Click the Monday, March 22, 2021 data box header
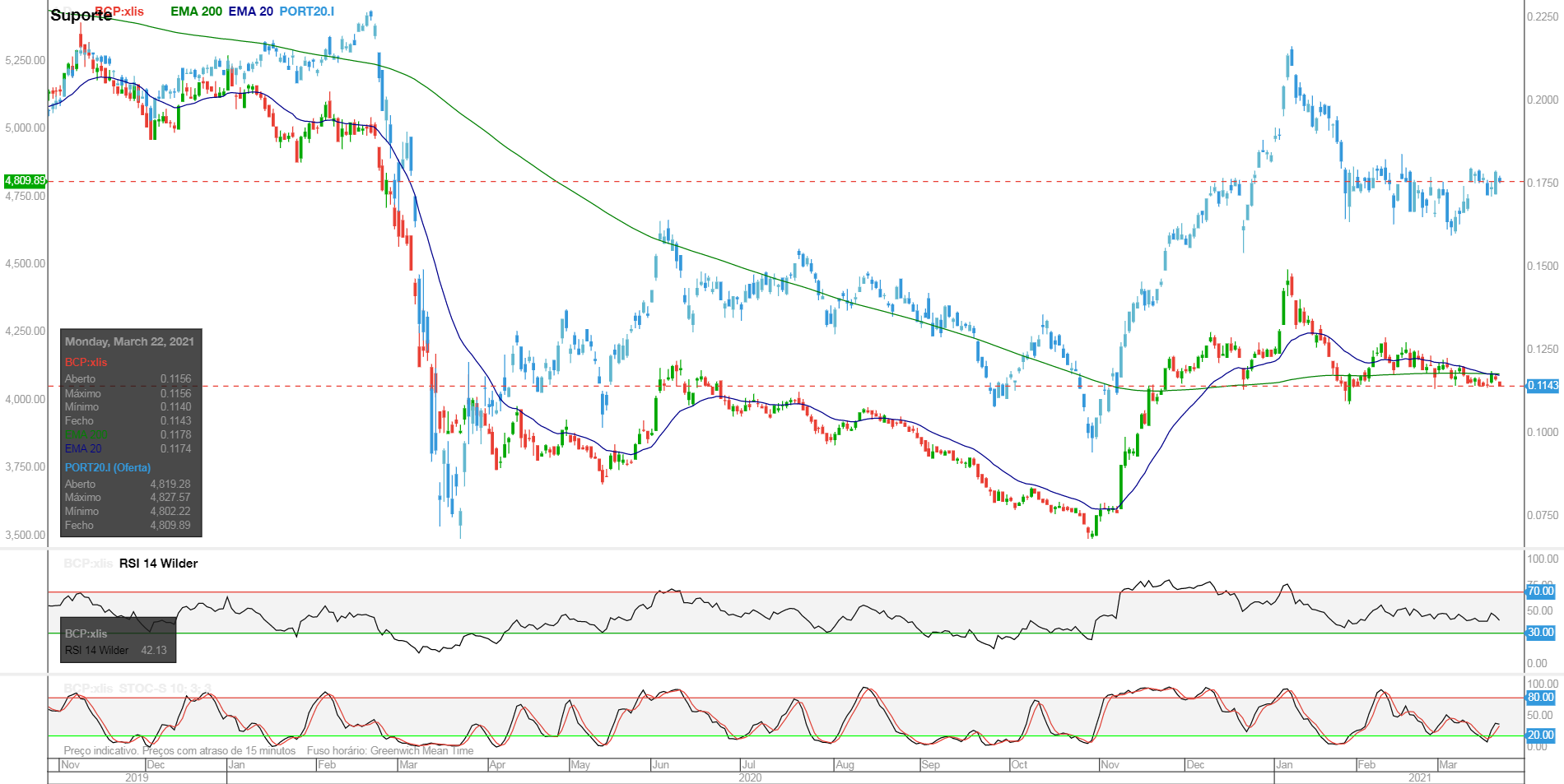Viewport: 1564px width, 784px height. point(130,341)
